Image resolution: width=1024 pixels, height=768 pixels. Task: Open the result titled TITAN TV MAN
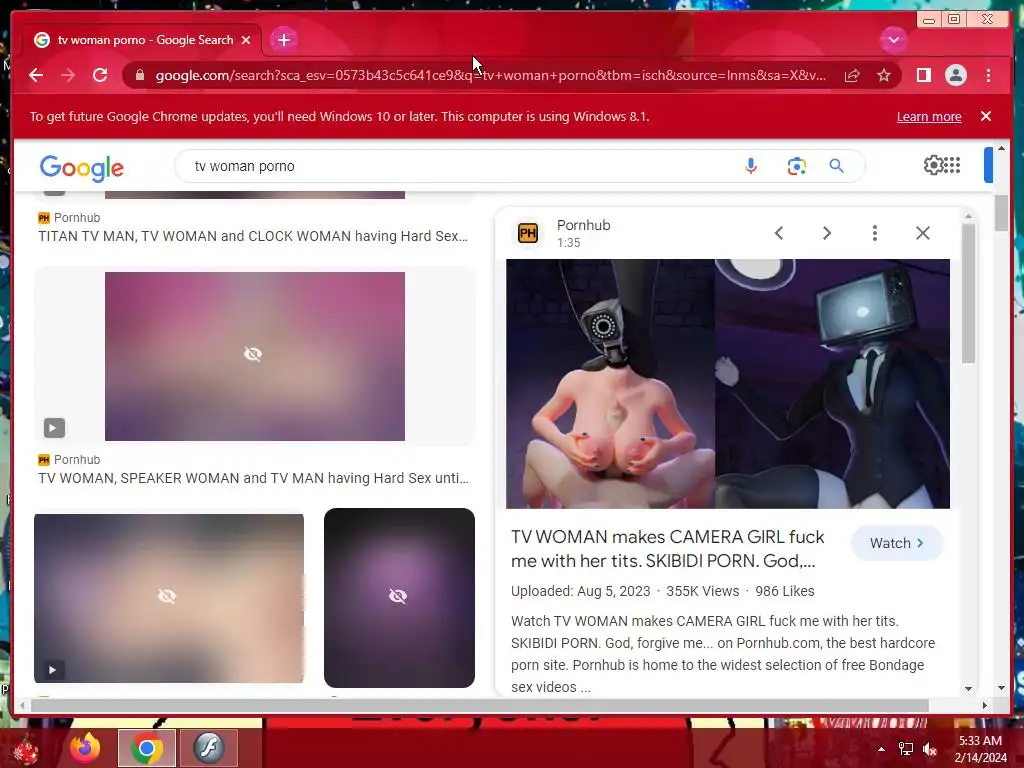(x=253, y=236)
